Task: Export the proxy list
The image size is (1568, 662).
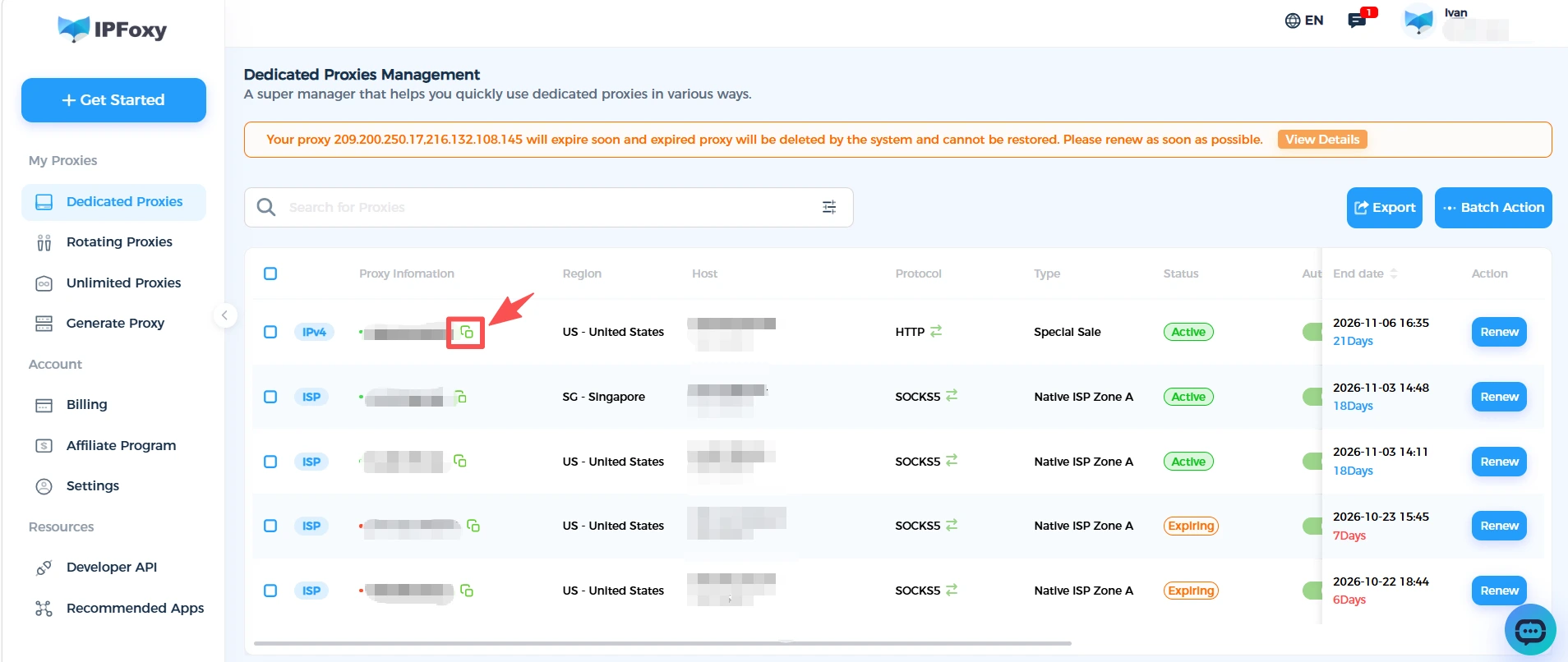Action: 1385,208
